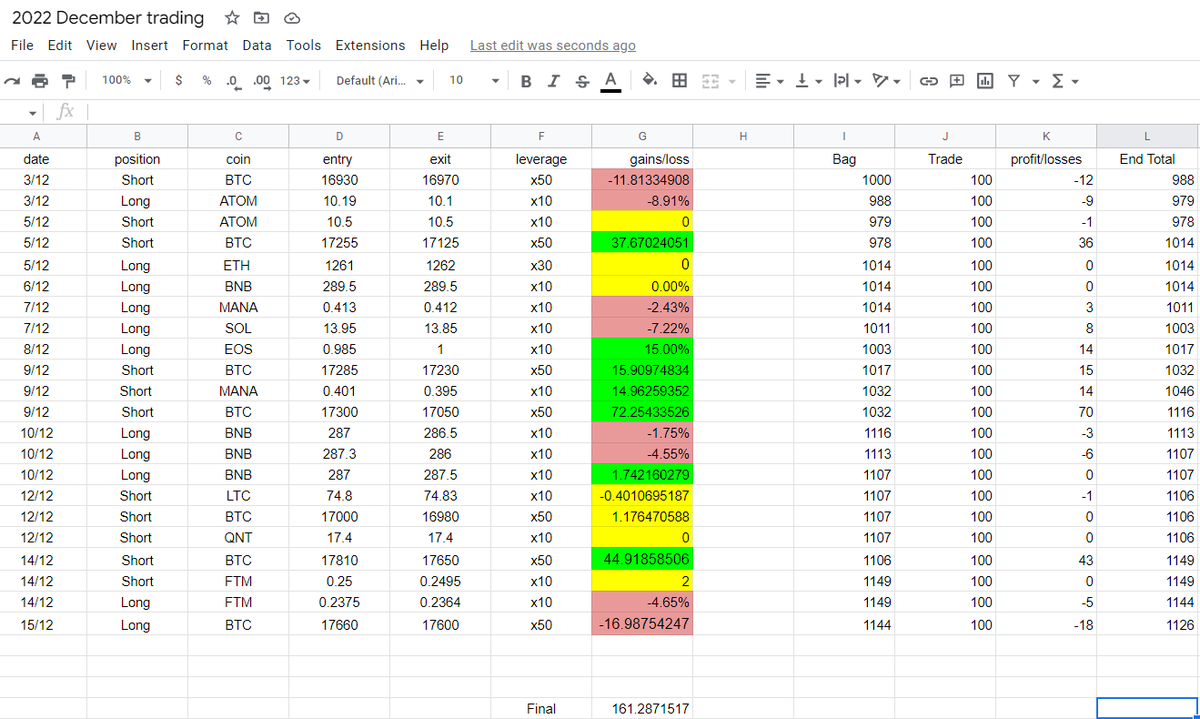Select the coin cell 'LTC'
This screenshot has width=1200, height=719.
click(x=238, y=495)
